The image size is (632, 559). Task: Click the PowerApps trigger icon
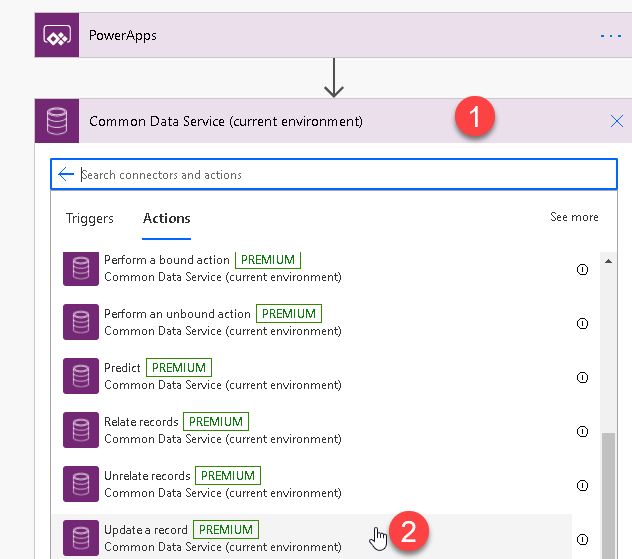point(55,36)
